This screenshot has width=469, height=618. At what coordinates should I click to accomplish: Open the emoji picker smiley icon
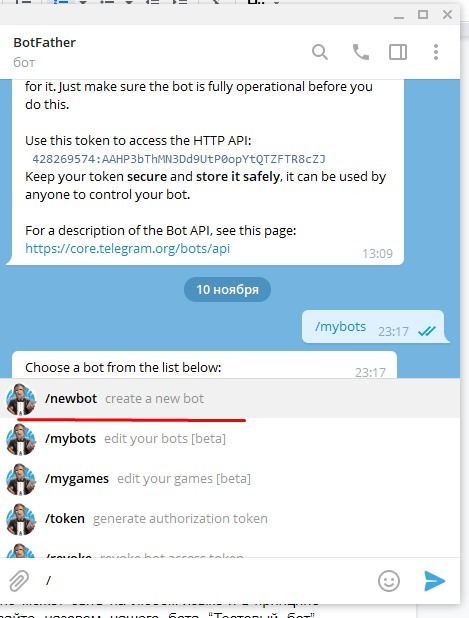pyautogui.click(x=389, y=581)
